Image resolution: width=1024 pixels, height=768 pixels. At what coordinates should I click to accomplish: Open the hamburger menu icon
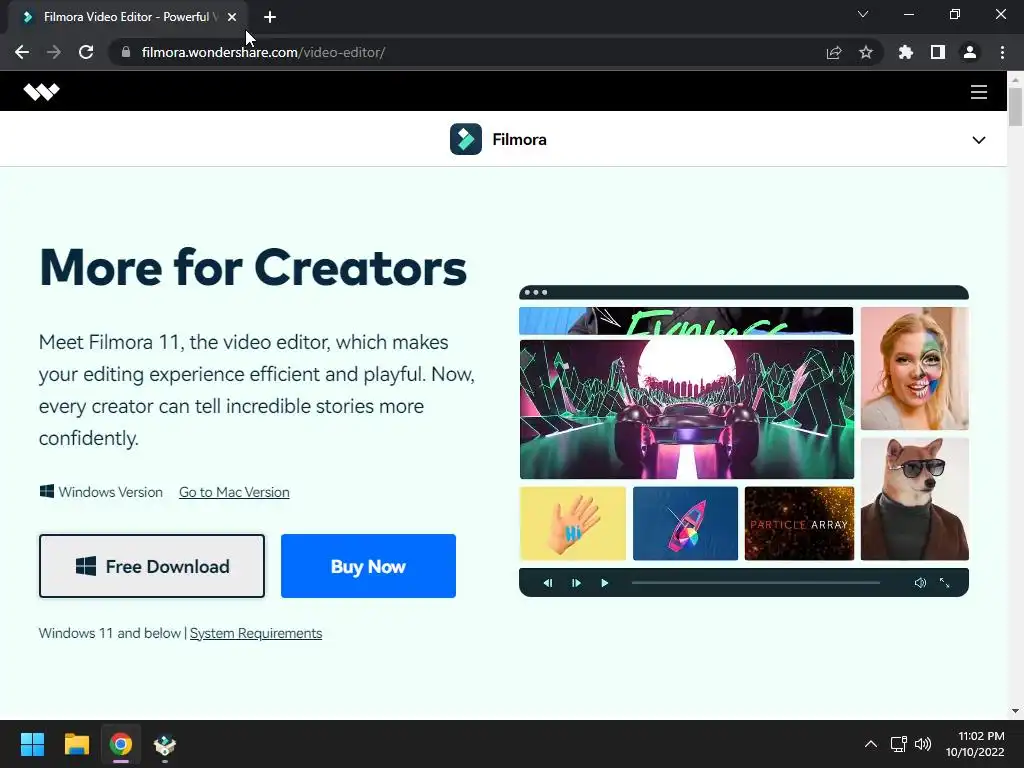pyautogui.click(x=978, y=92)
